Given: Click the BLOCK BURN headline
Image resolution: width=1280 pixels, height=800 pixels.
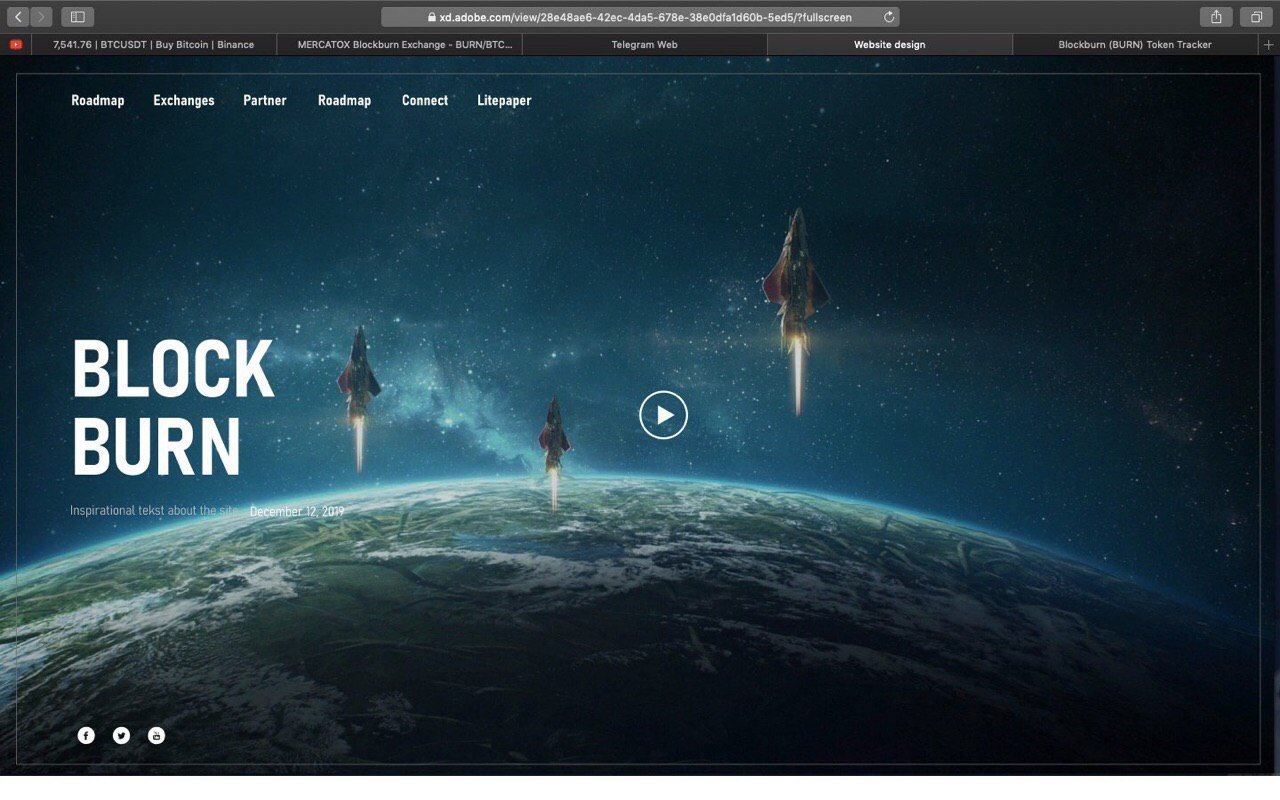Looking at the screenshot, I should coord(173,407).
